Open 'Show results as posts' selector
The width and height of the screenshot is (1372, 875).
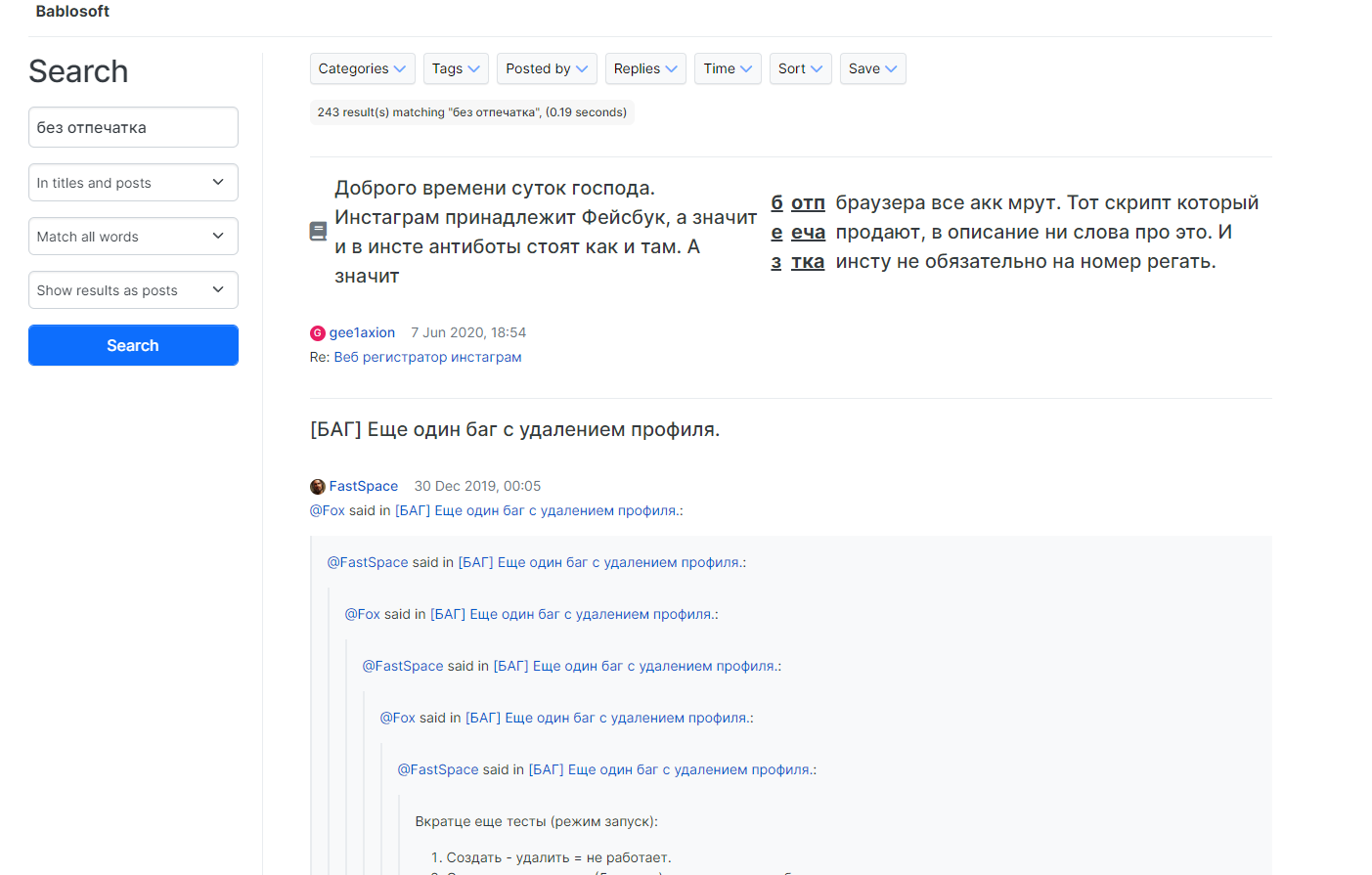tap(133, 290)
